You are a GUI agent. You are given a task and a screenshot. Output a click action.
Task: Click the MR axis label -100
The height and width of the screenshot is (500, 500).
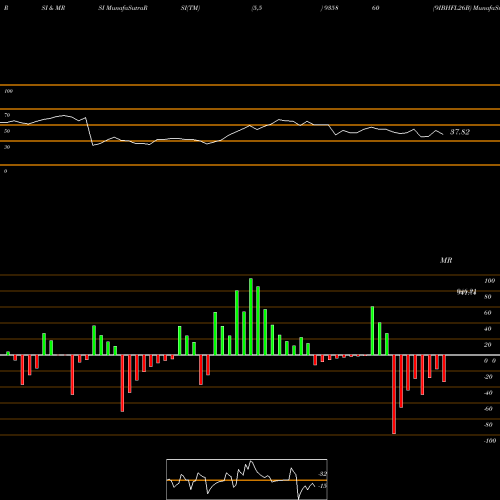click(490, 441)
